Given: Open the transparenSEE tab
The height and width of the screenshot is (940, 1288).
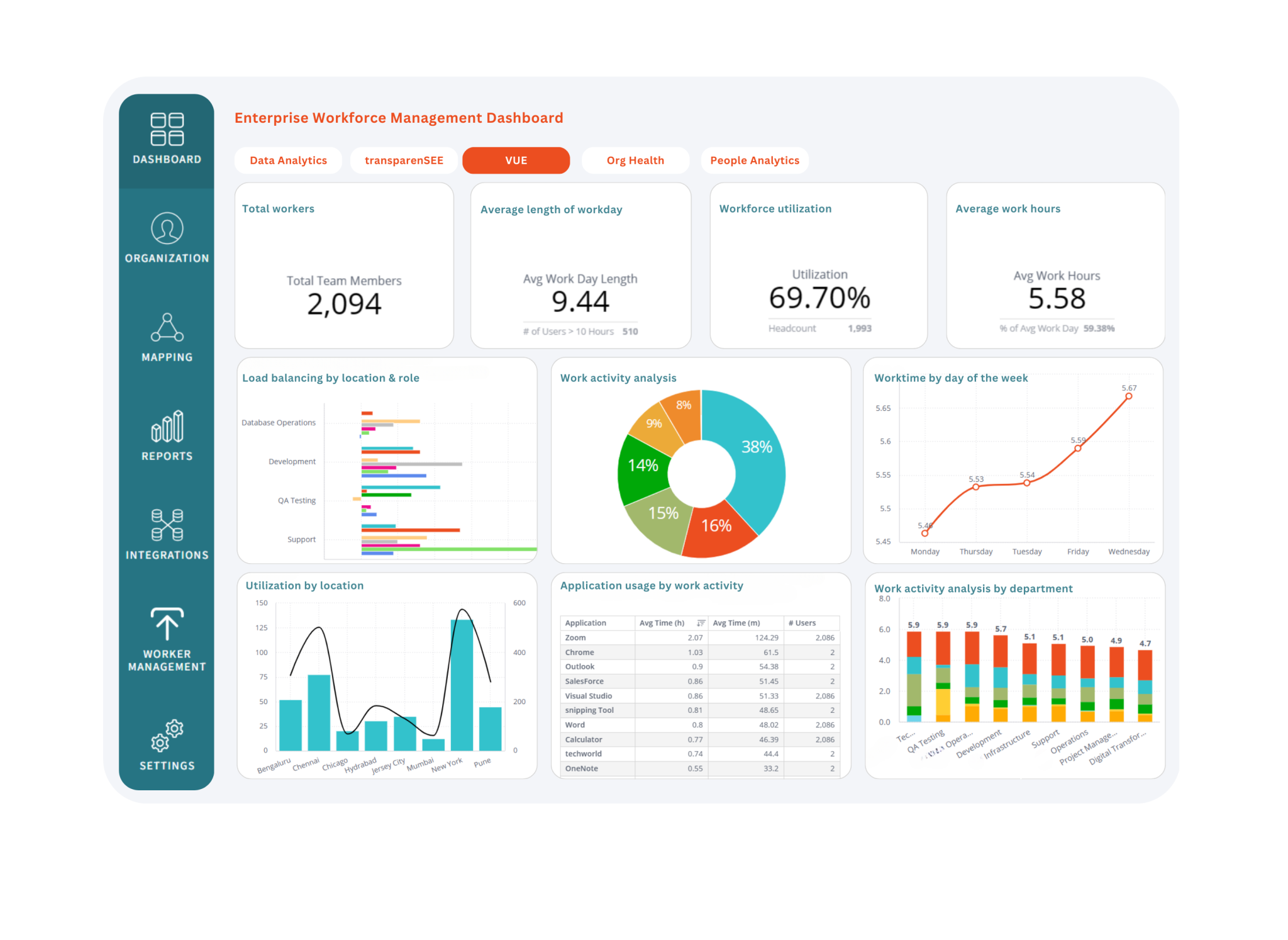Looking at the screenshot, I should [x=403, y=160].
